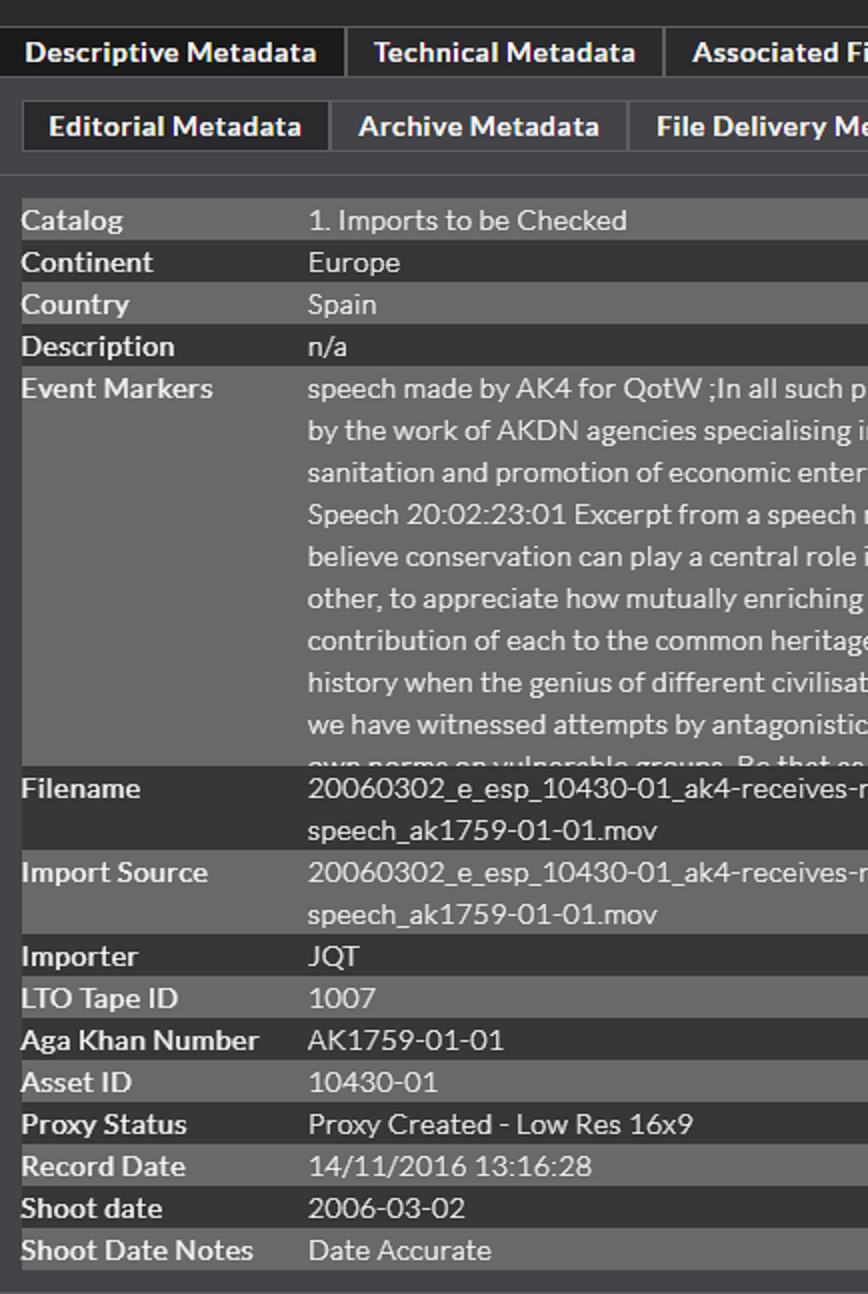Switch to the Descriptive Metadata tab
The width and height of the screenshot is (868, 1294).
click(170, 53)
